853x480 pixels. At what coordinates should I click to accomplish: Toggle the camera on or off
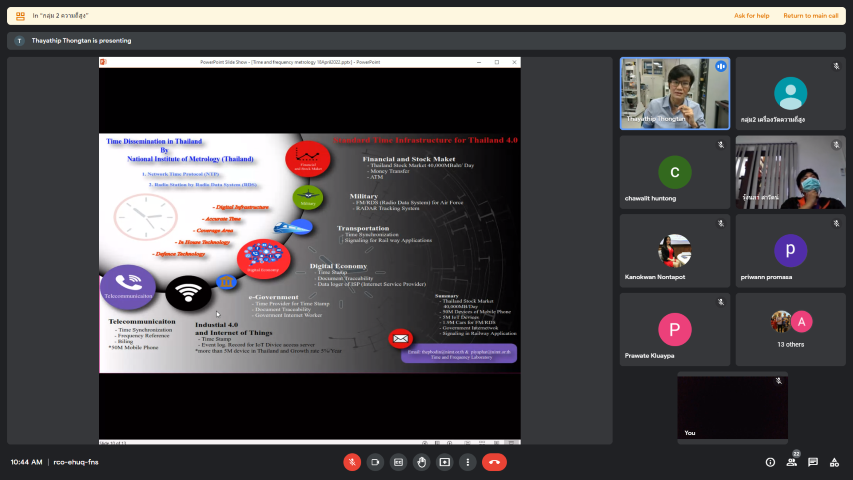375,462
